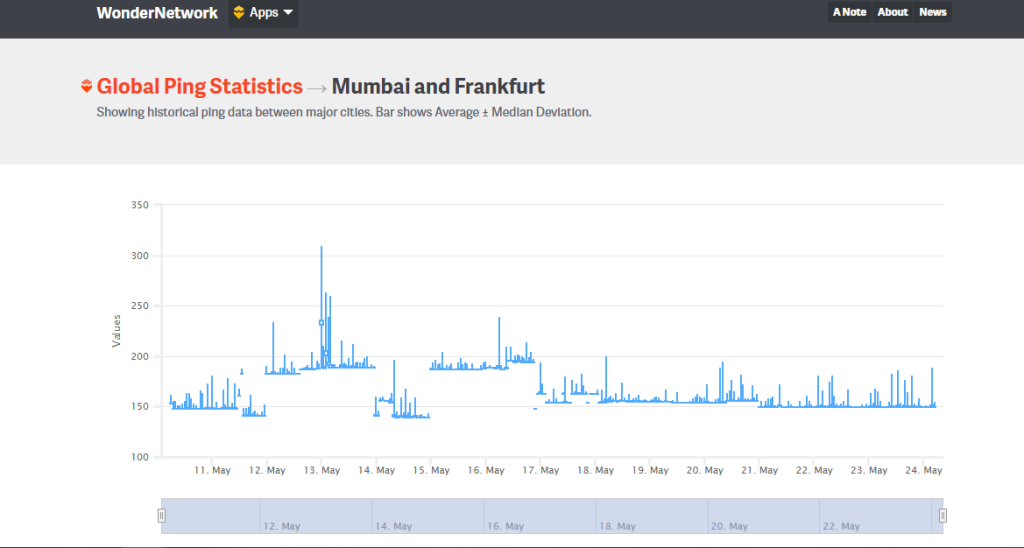Click the ping spike just after 16. May
The image size is (1024, 548).
pyautogui.click(x=499, y=343)
